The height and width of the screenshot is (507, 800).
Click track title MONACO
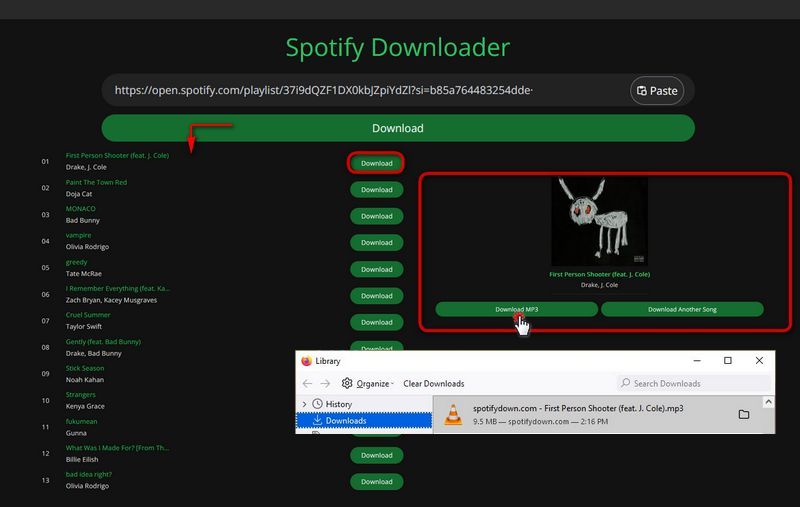(81, 209)
